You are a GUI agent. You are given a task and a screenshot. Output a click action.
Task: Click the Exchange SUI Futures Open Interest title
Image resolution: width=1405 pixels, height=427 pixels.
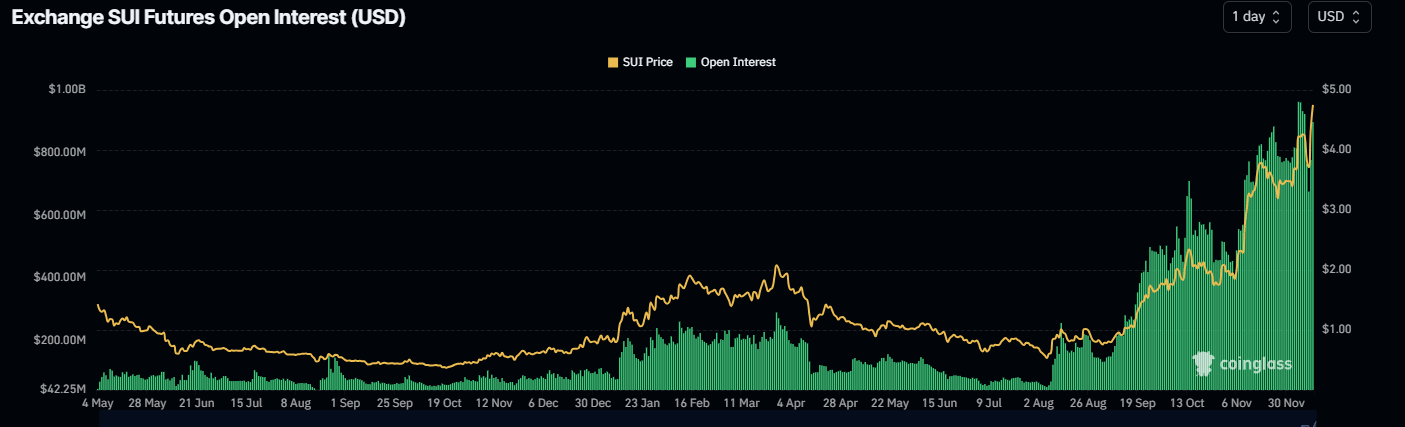pyautogui.click(x=208, y=18)
